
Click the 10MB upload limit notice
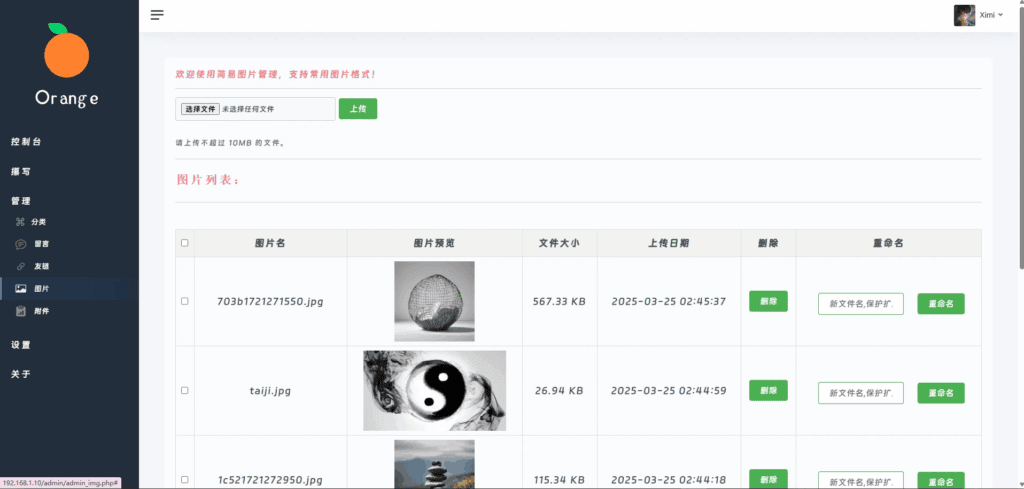[231, 142]
